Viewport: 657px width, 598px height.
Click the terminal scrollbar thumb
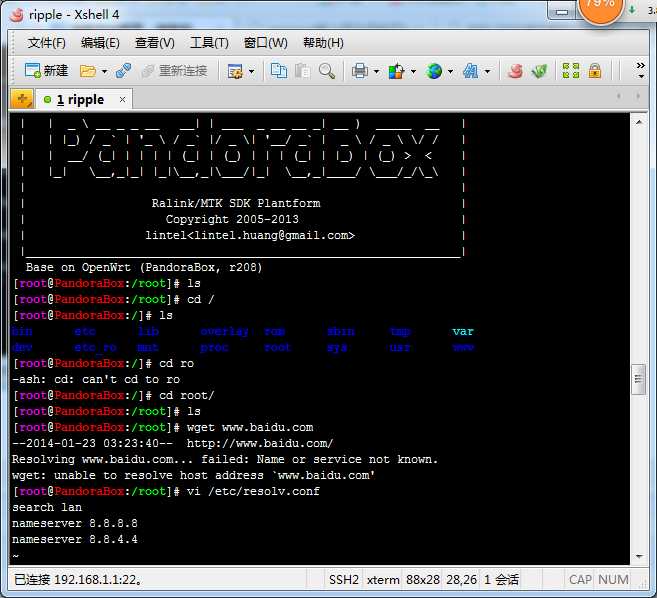639,379
